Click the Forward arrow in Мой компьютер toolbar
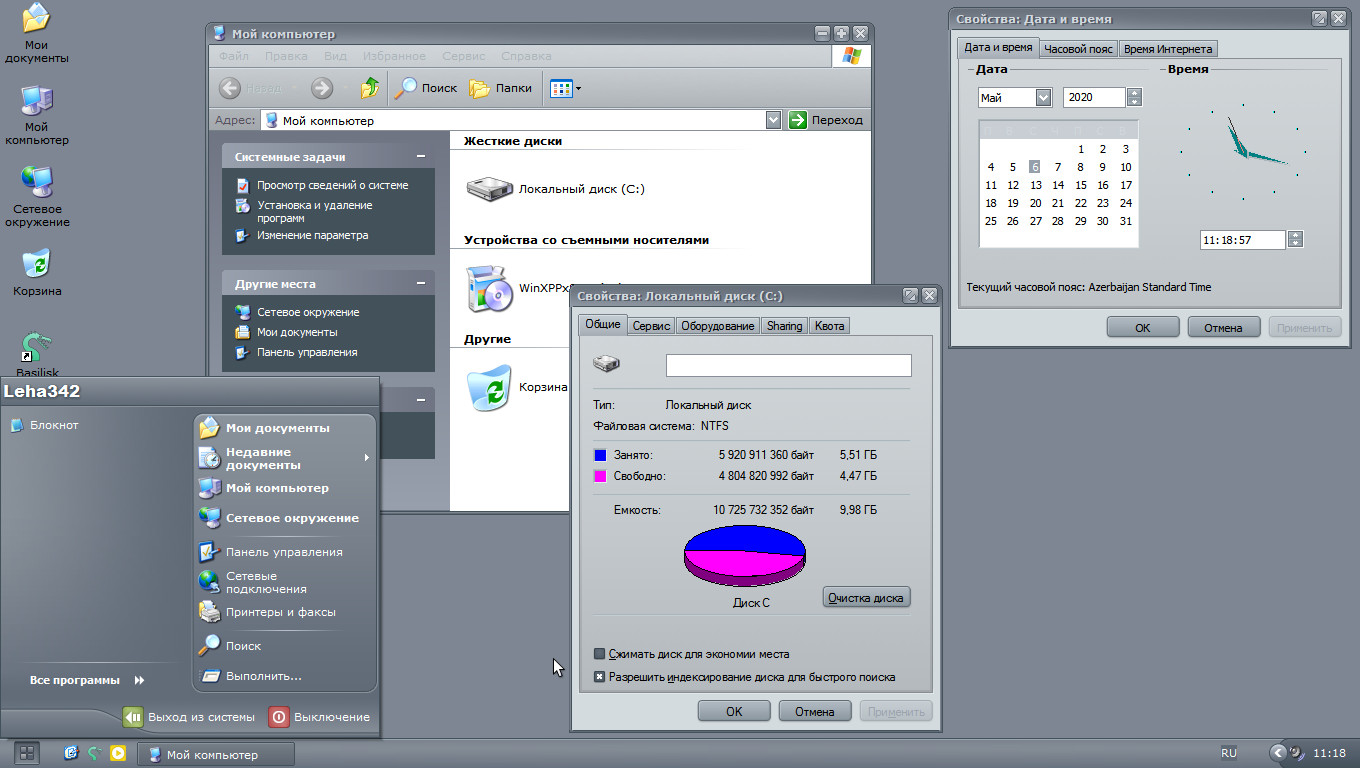This screenshot has width=1360, height=768. [322, 88]
